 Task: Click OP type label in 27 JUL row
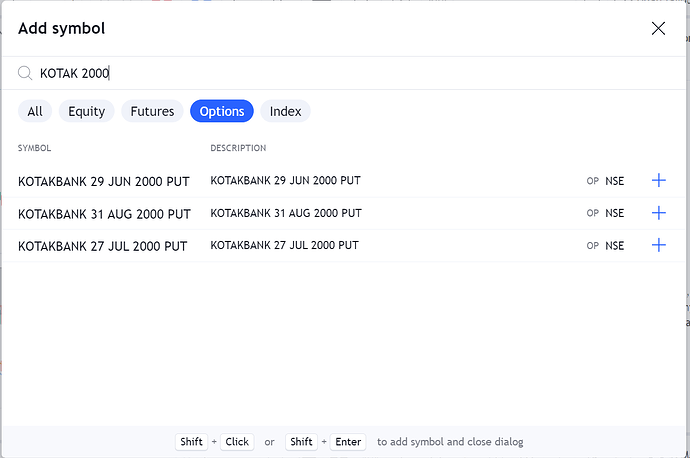click(x=592, y=245)
